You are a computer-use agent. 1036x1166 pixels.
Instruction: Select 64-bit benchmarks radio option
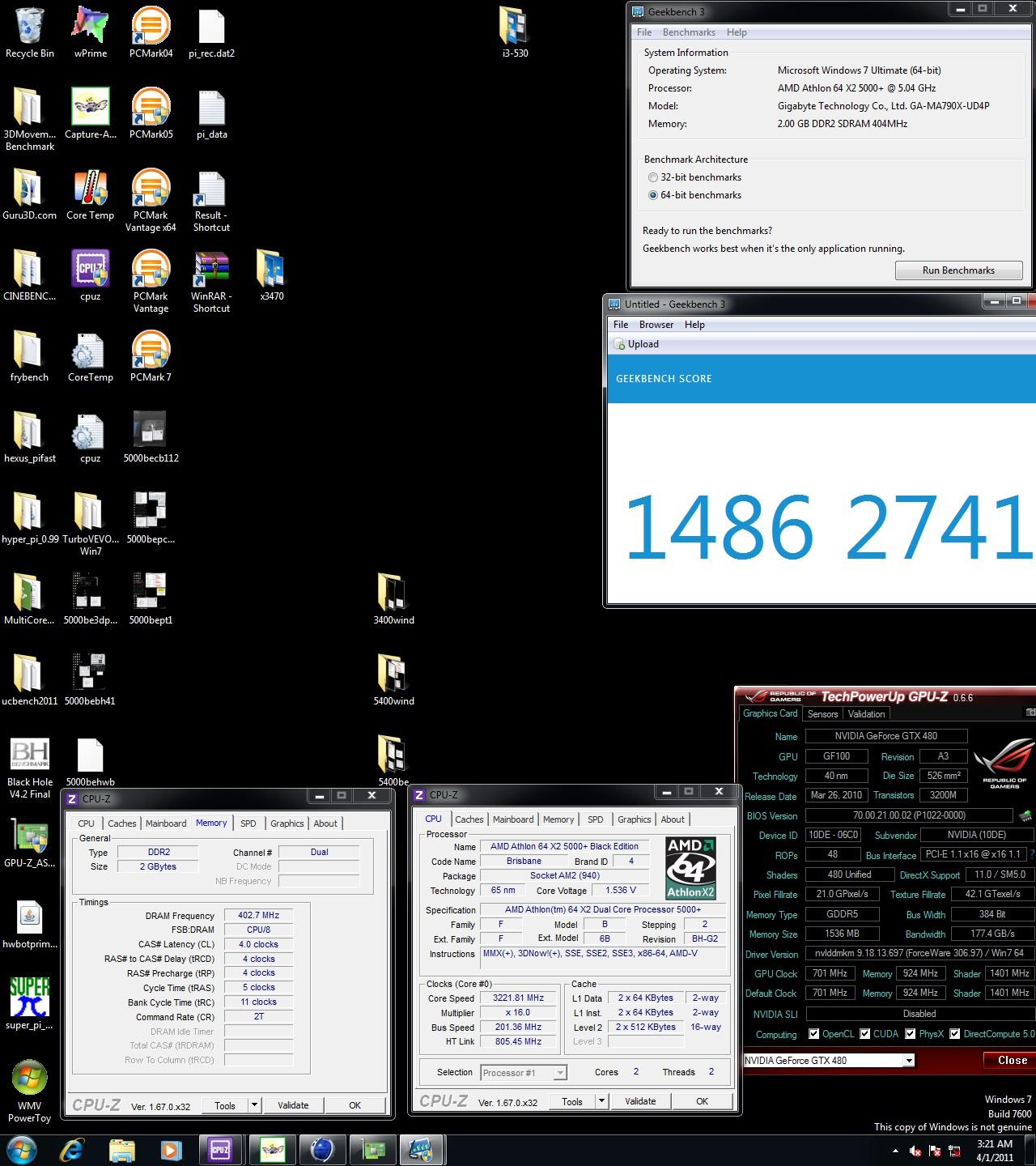[653, 195]
